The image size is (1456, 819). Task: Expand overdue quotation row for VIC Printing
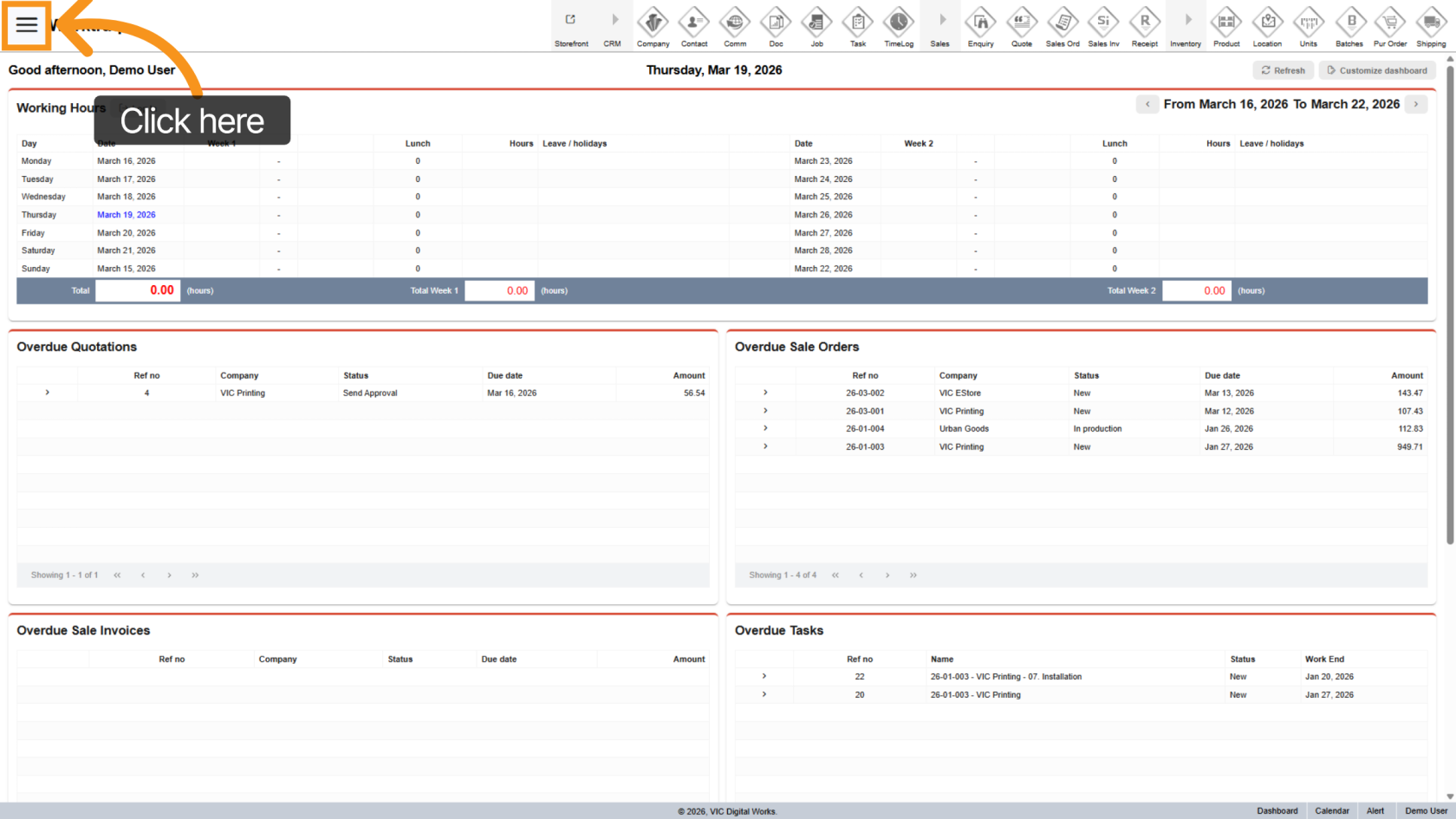click(x=48, y=393)
